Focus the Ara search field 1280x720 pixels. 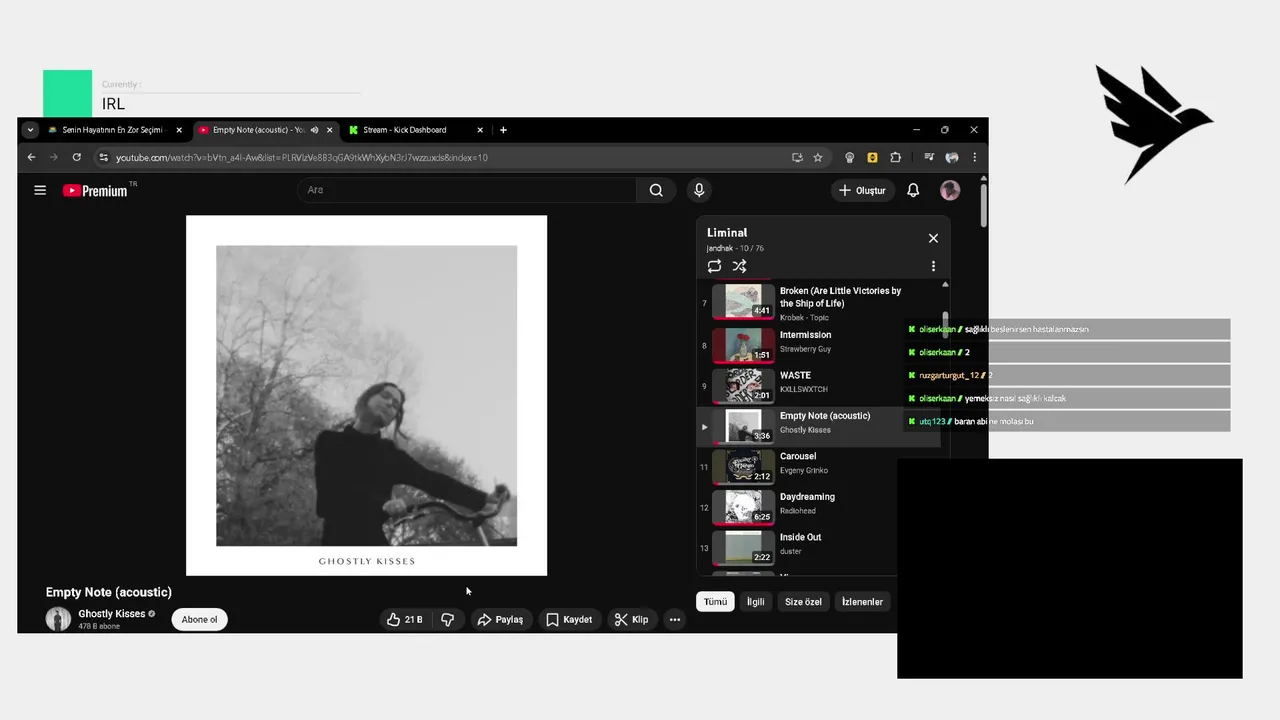[466, 190]
